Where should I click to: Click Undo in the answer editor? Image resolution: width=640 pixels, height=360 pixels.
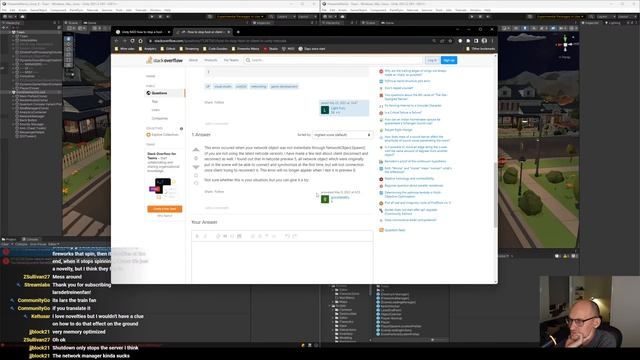287,236
